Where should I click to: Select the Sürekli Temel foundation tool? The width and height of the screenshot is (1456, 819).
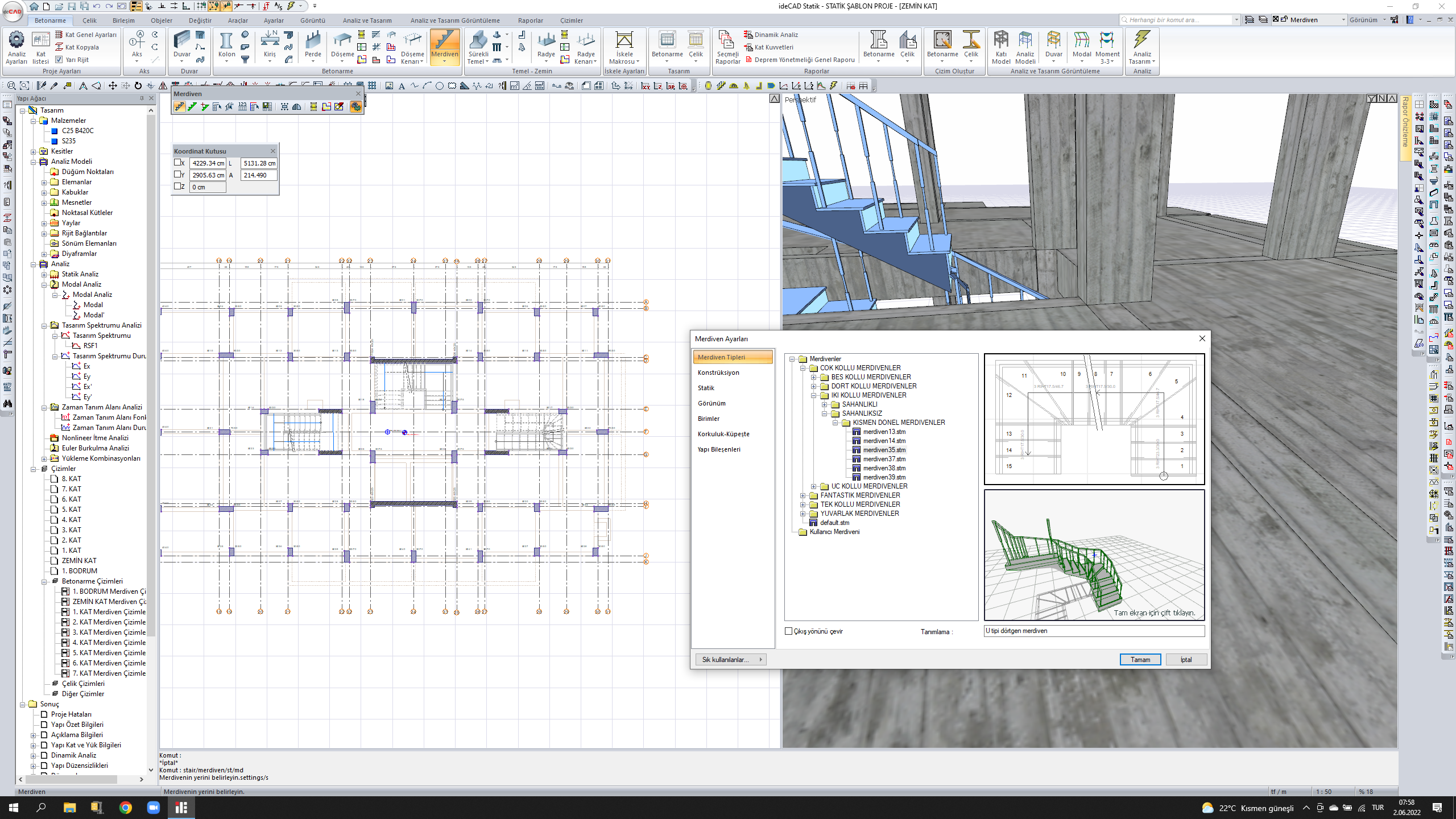click(478, 48)
